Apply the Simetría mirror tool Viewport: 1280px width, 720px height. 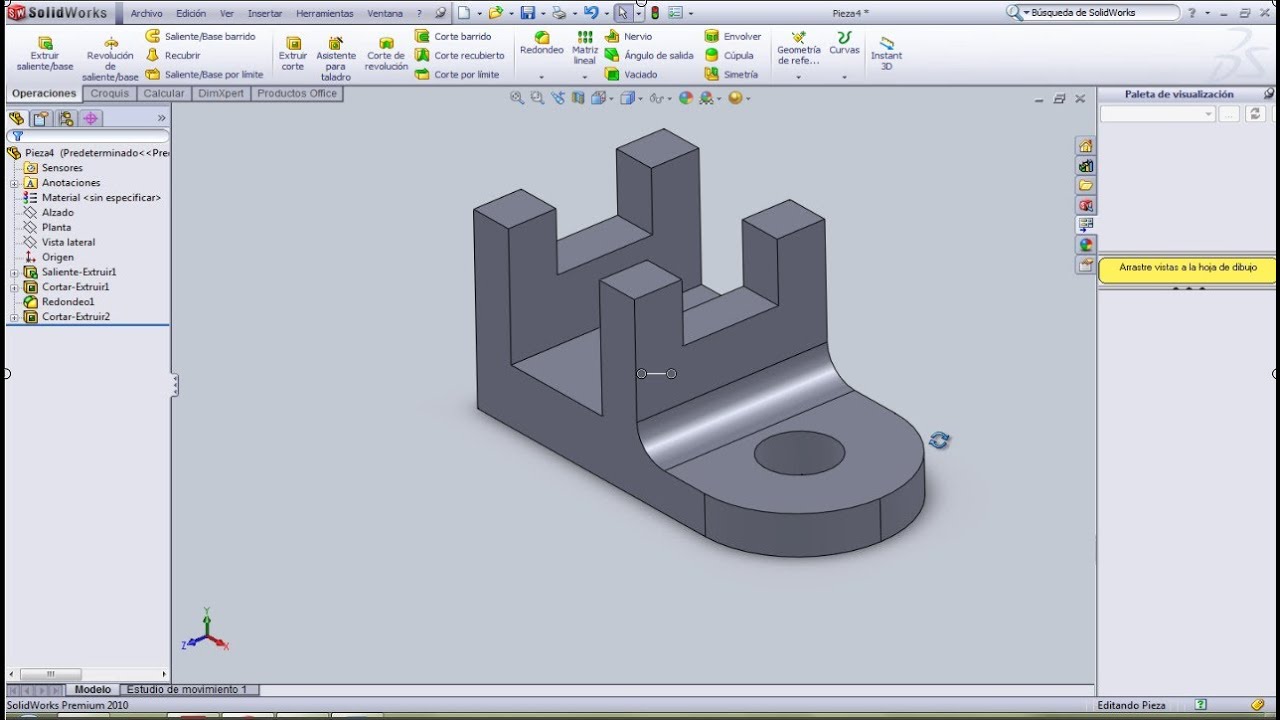coord(731,74)
